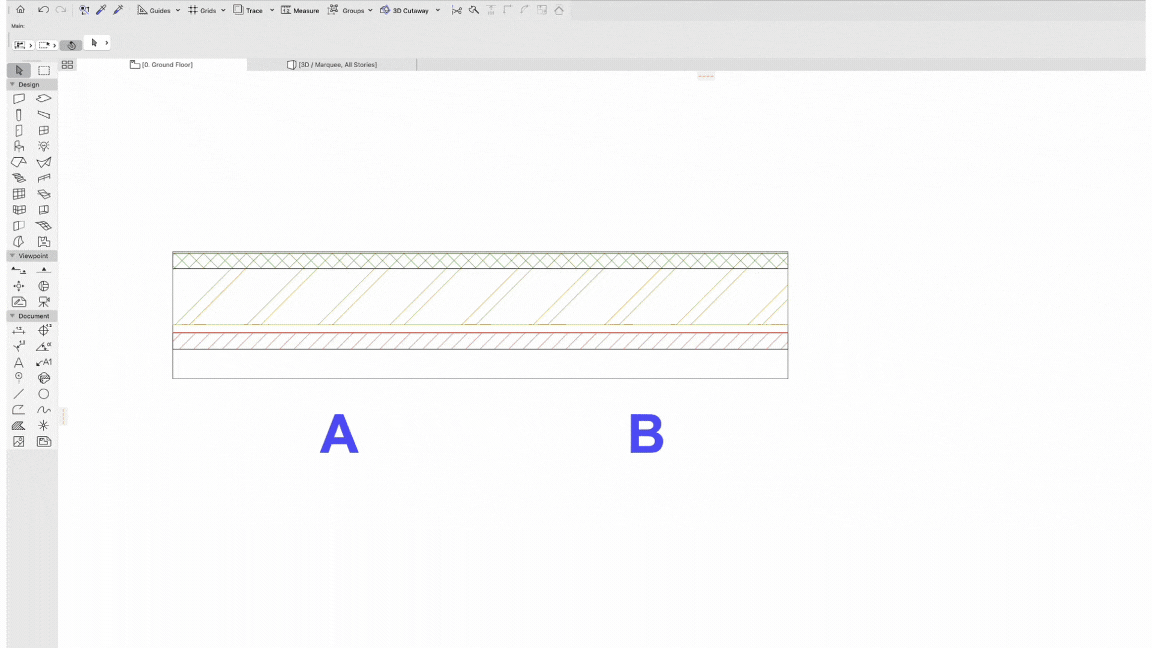Select the Slab tool
The width and height of the screenshot is (1152, 648).
pos(44,98)
